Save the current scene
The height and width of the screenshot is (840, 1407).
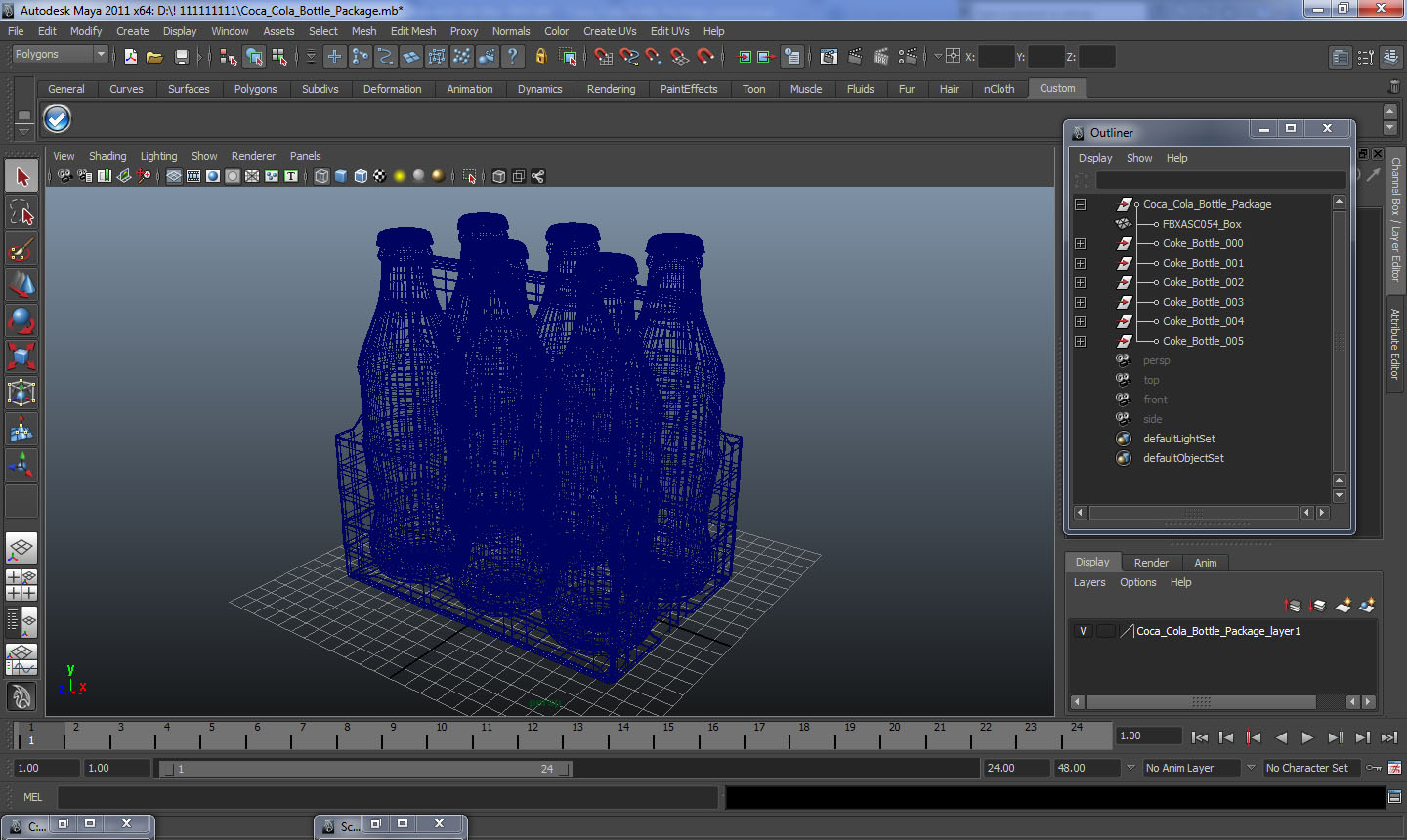(181, 57)
